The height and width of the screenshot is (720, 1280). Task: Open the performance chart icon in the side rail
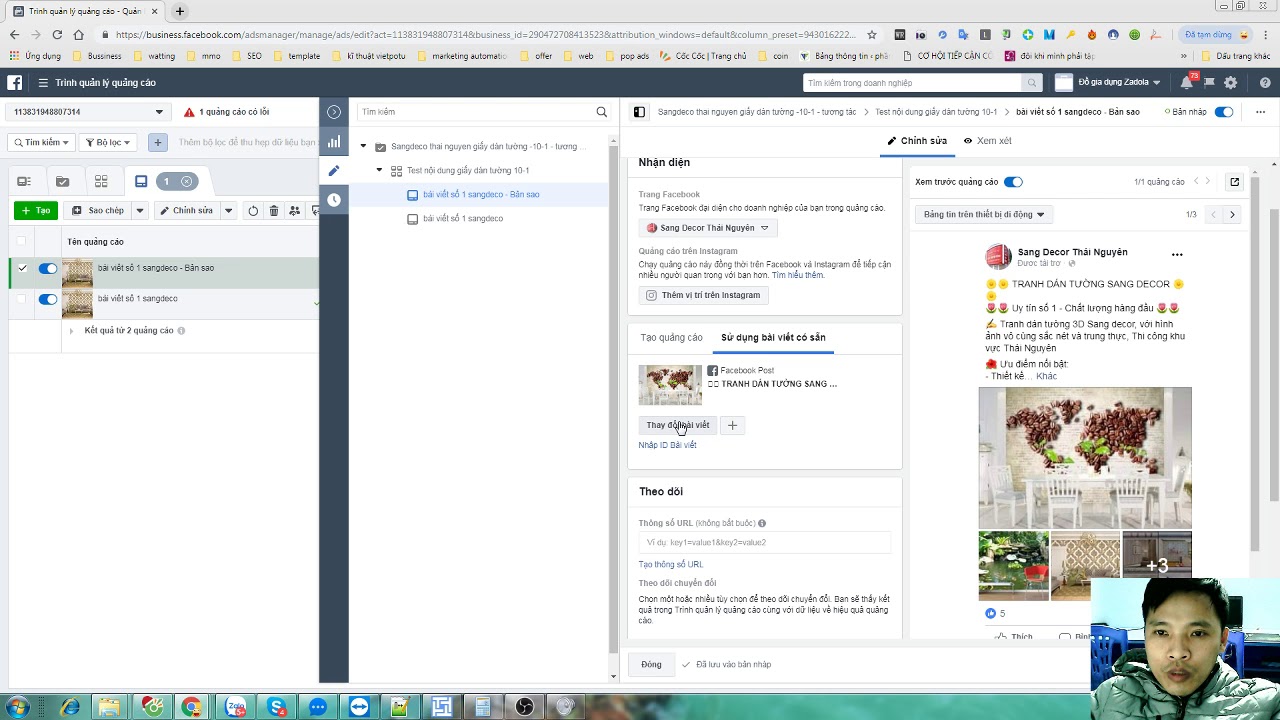pyautogui.click(x=334, y=141)
